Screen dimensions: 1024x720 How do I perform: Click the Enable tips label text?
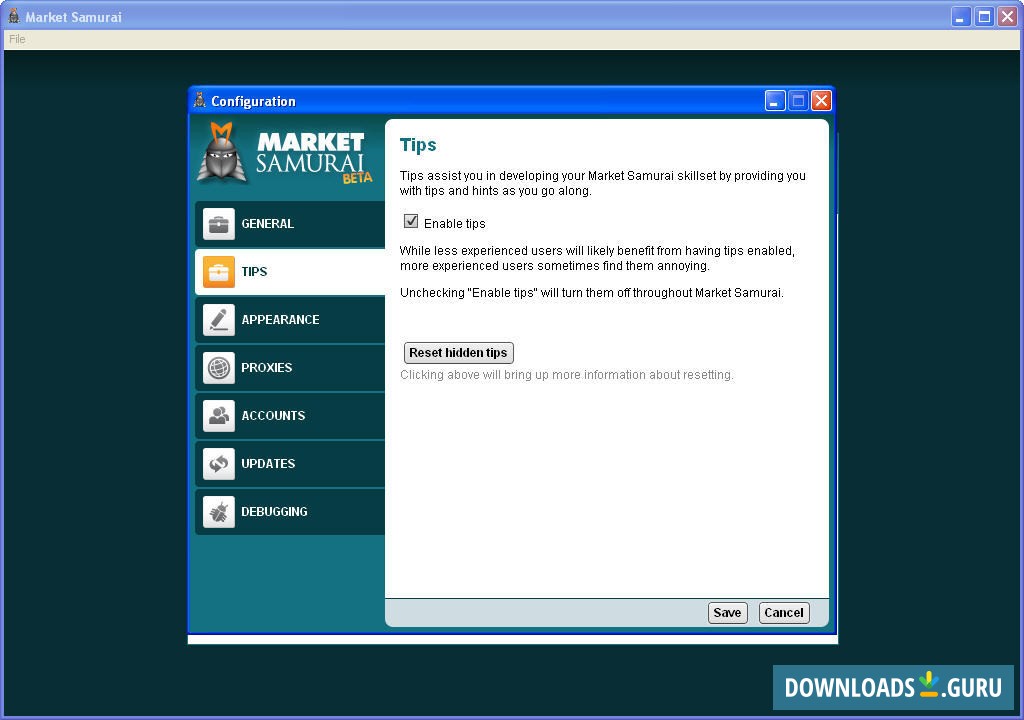455,223
